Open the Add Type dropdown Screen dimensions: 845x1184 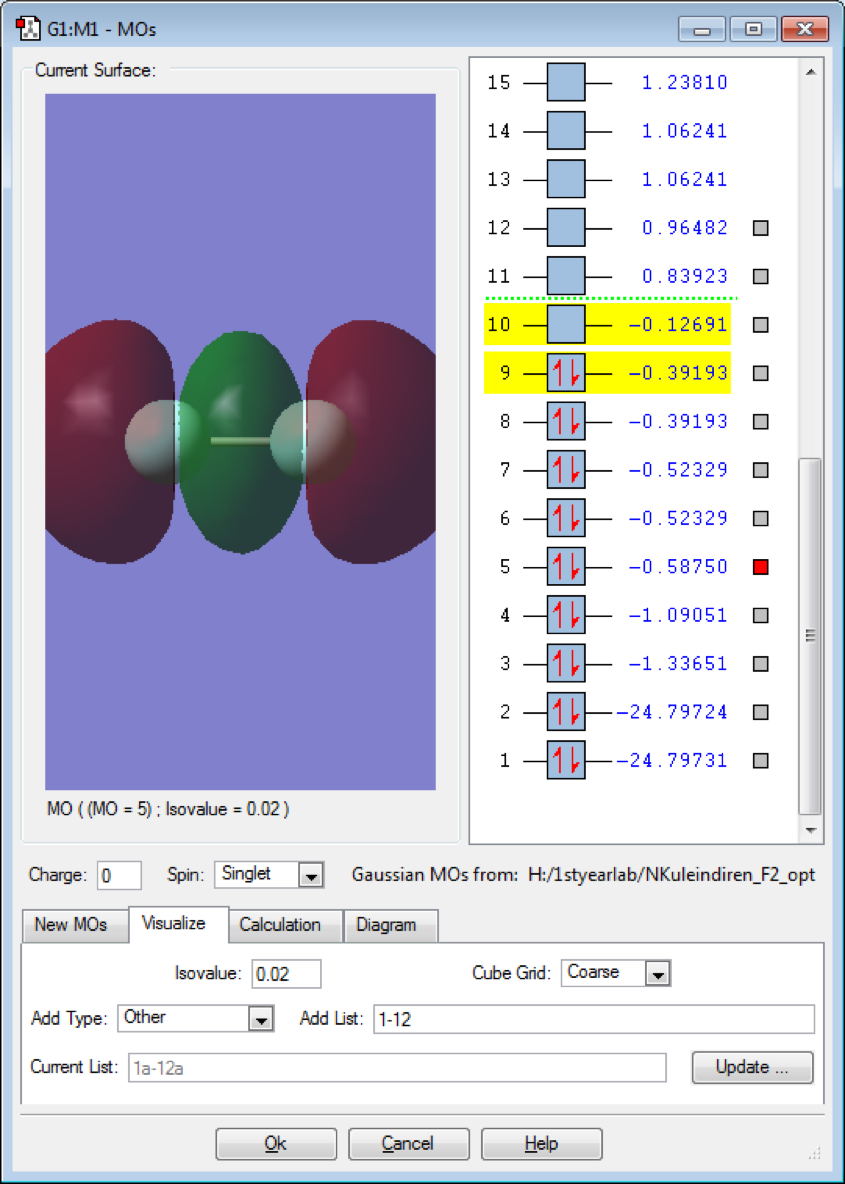260,1019
